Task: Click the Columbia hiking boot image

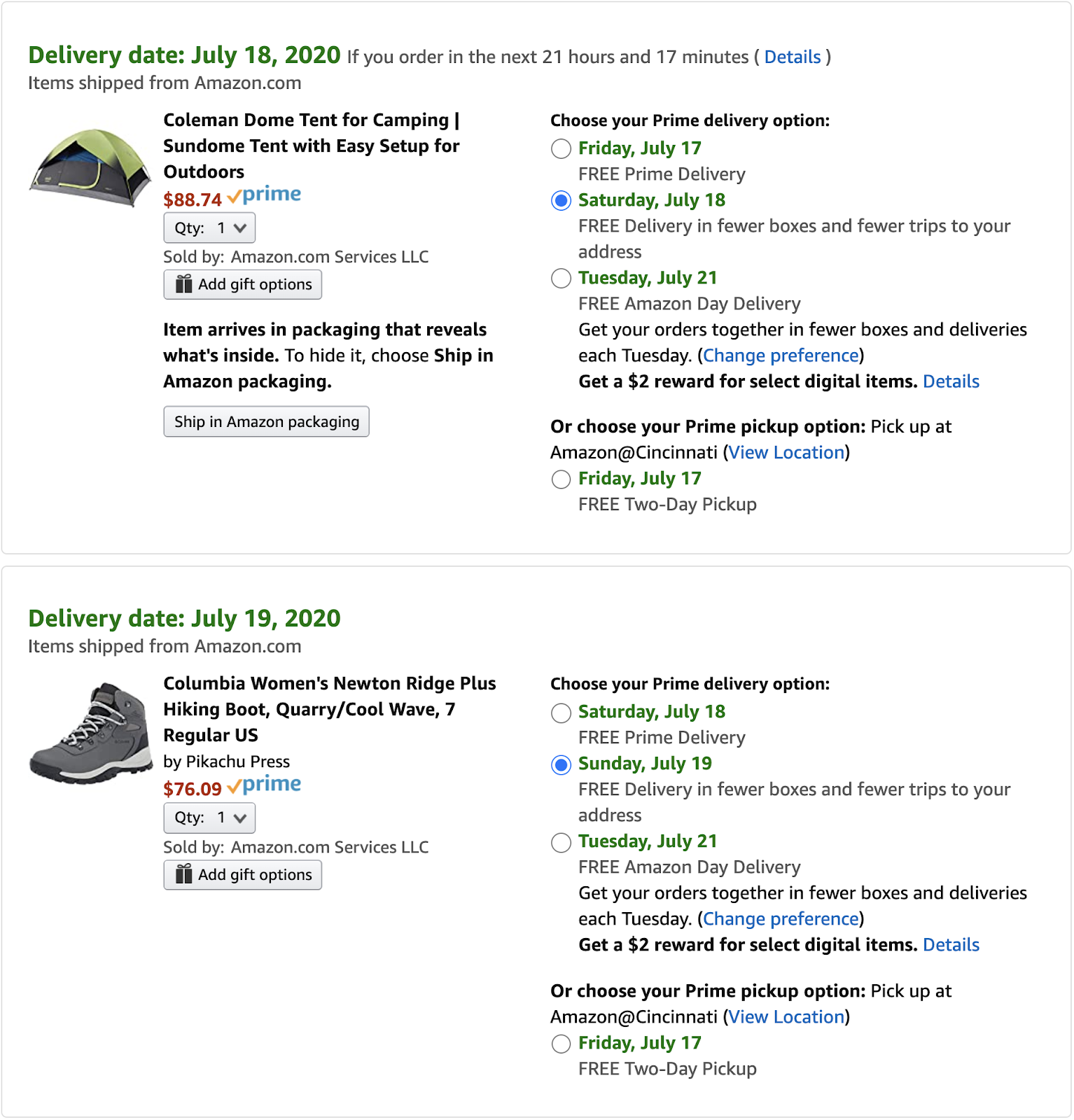Action: 91,732
